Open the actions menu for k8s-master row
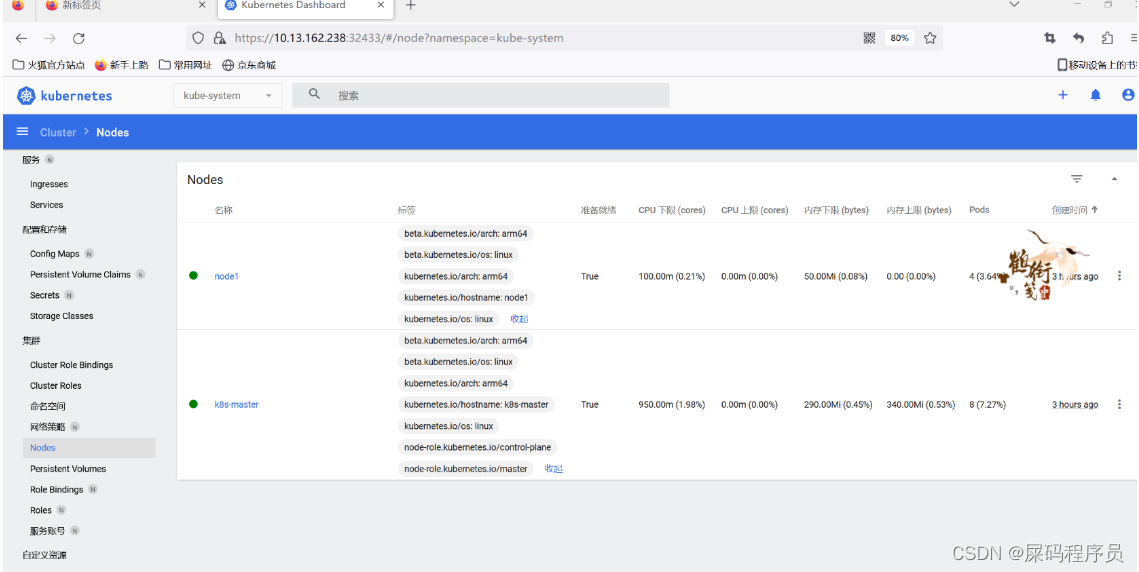Image resolution: width=1139 pixels, height=572 pixels. click(x=1119, y=404)
